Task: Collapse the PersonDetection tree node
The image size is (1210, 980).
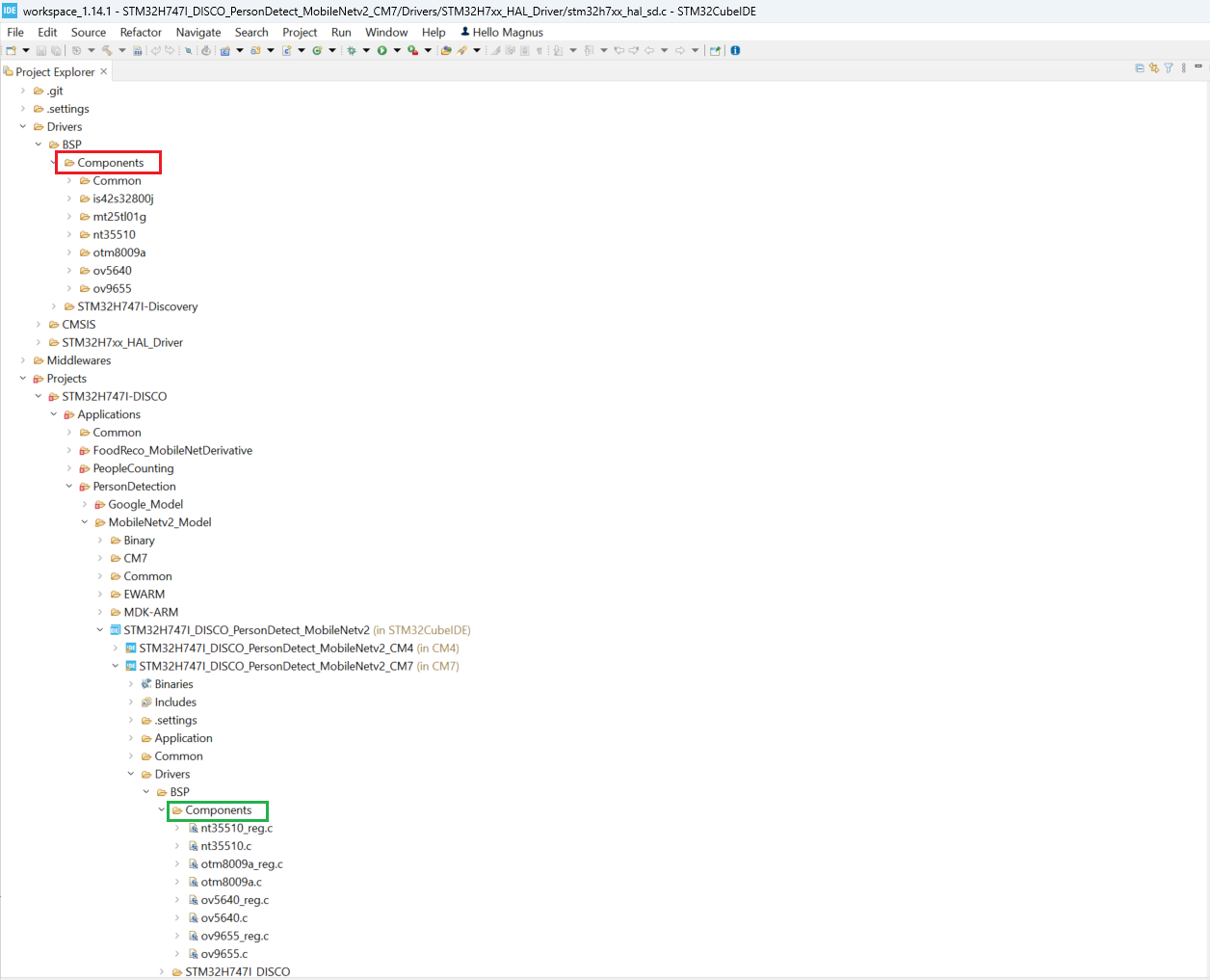Action: tap(68, 486)
